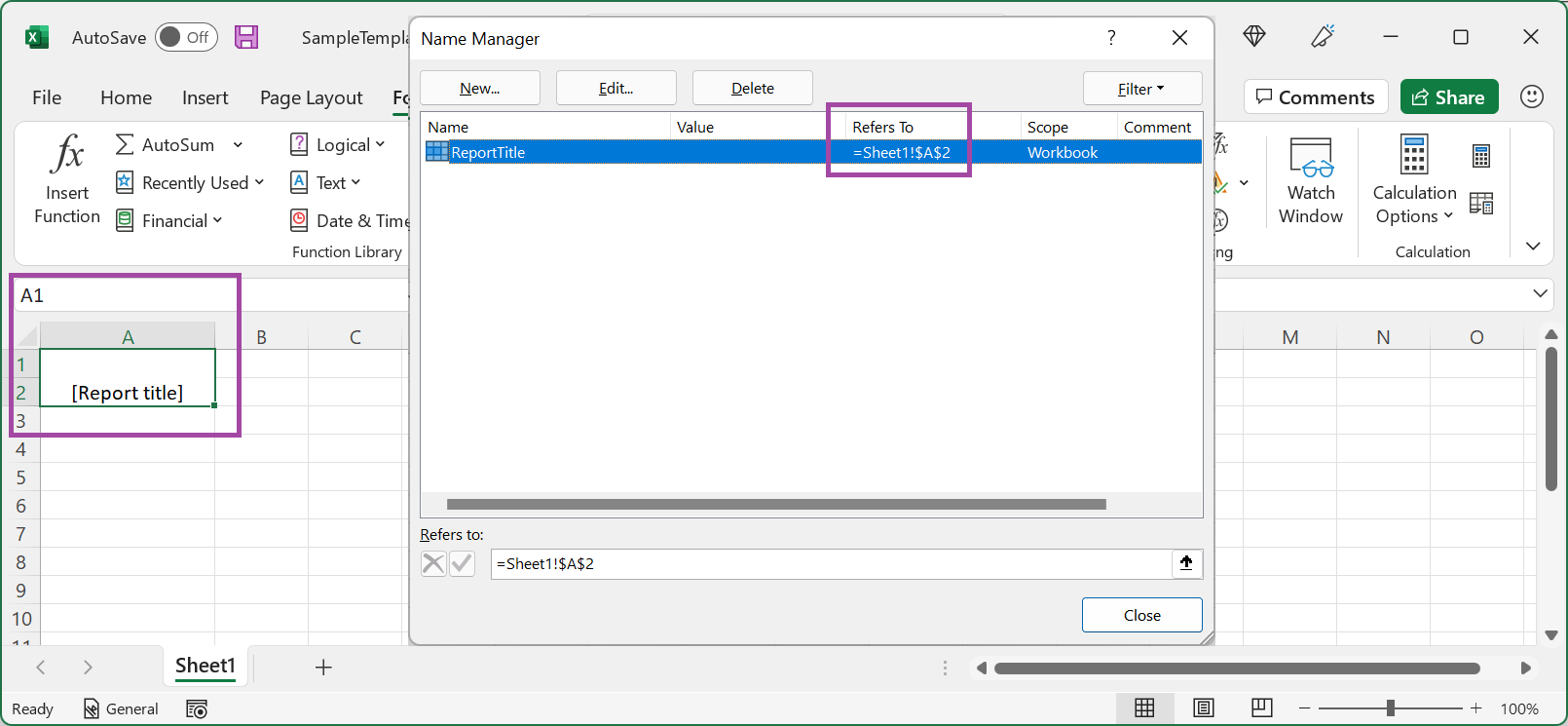Open the Financial functions icon
The width and height of the screenshot is (1568, 726).
[x=124, y=220]
